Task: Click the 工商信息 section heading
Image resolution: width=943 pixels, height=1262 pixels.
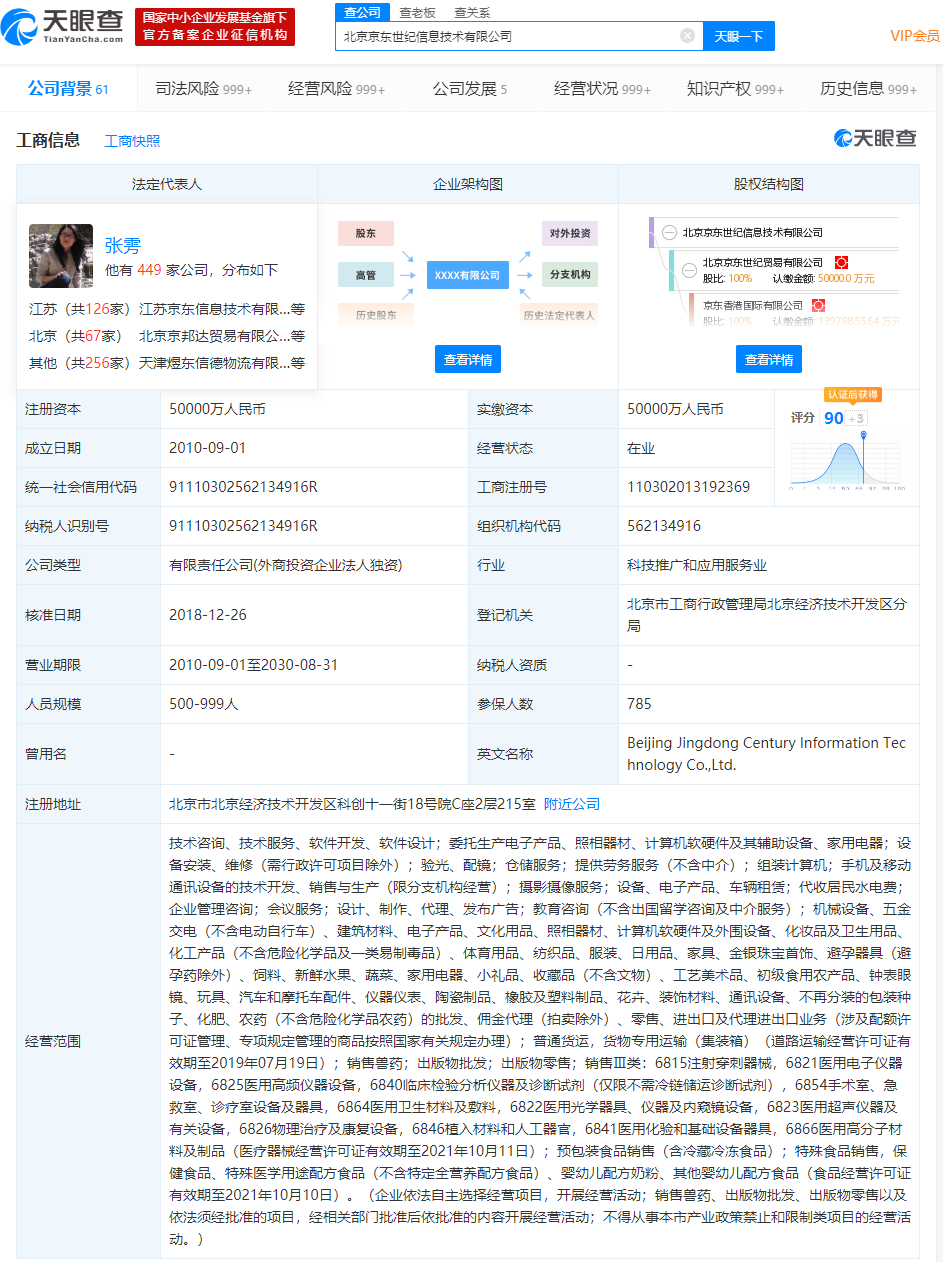Action: pyautogui.click(x=48, y=140)
